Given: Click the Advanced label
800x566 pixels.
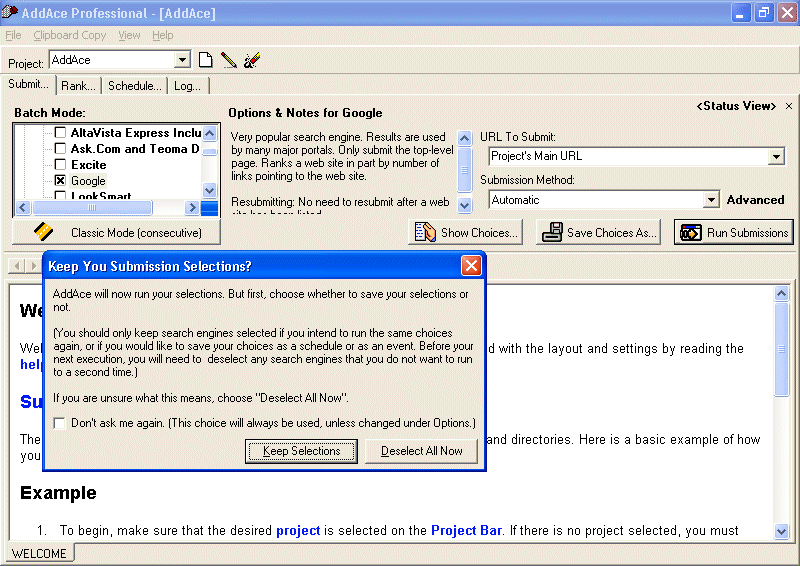Looking at the screenshot, I should 755,200.
